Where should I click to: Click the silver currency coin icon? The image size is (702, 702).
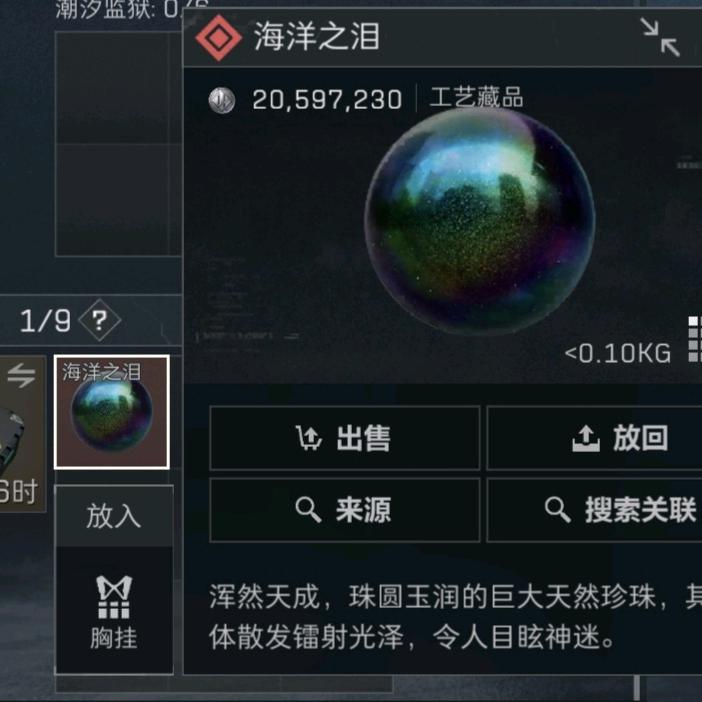pos(222,100)
